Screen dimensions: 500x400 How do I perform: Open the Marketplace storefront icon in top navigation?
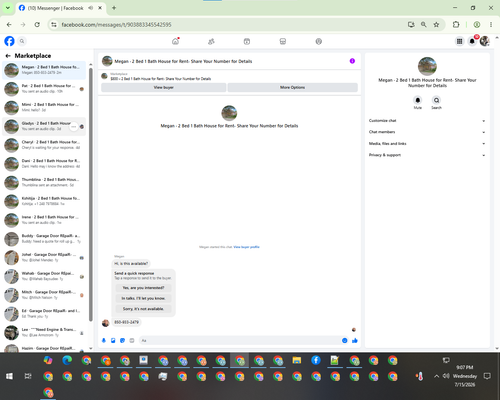coord(283,41)
